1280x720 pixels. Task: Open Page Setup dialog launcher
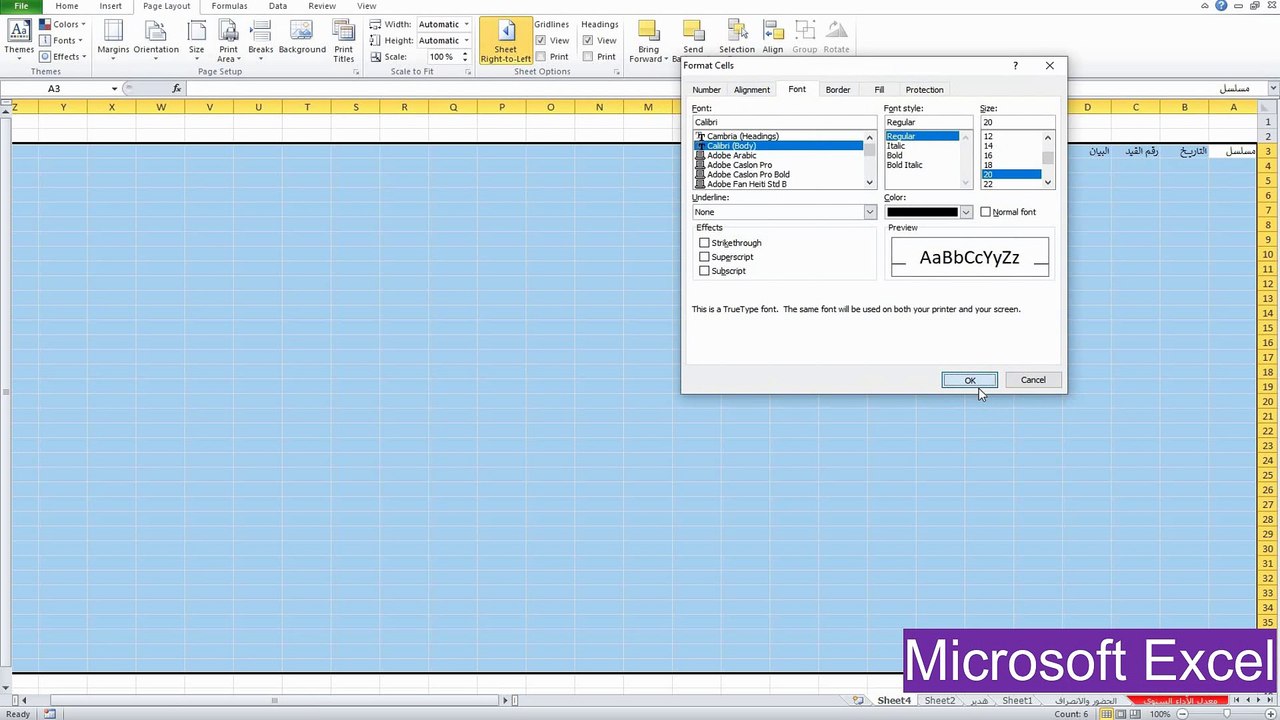(355, 72)
